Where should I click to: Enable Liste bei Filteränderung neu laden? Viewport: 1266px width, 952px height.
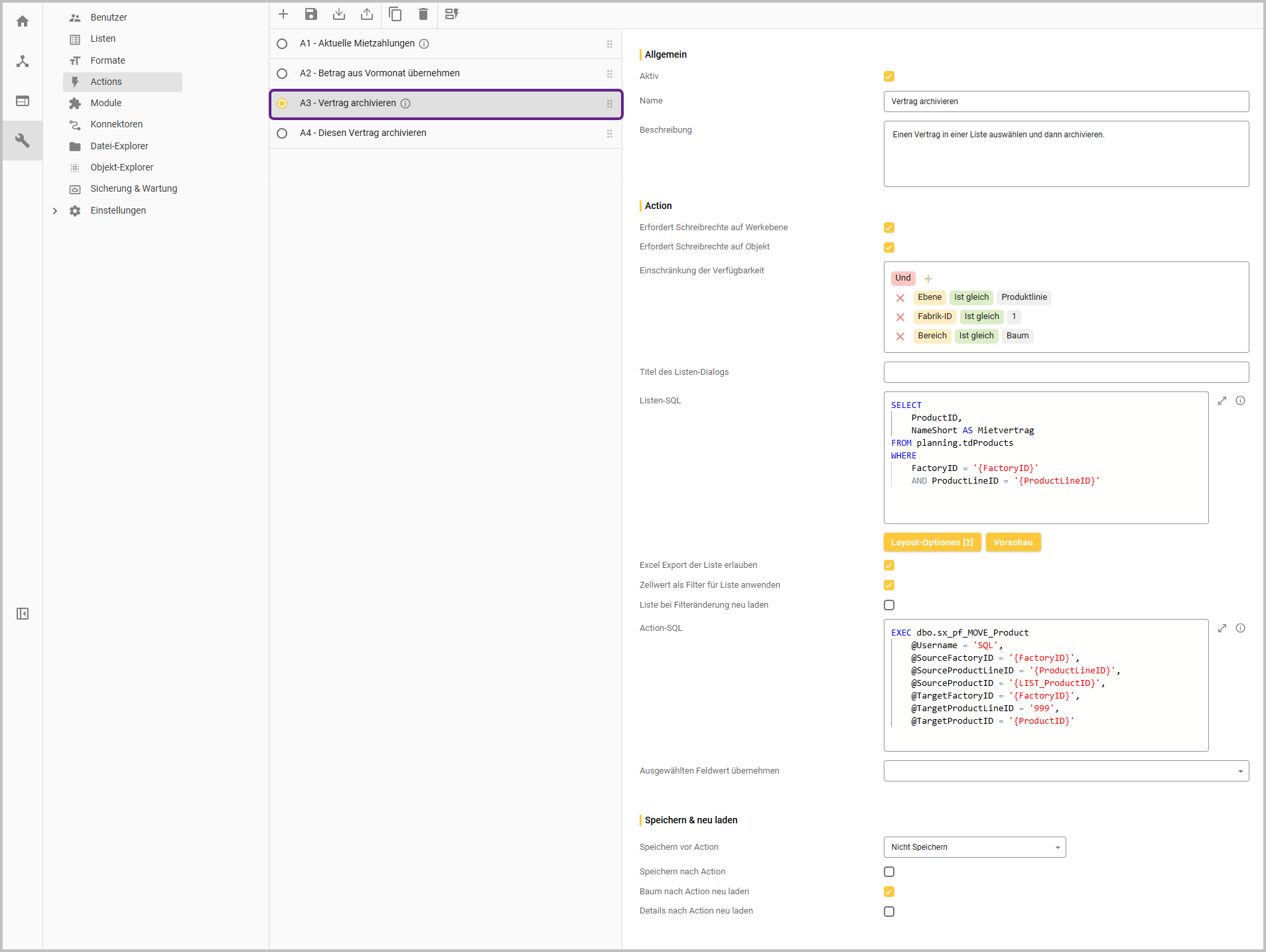(x=889, y=605)
